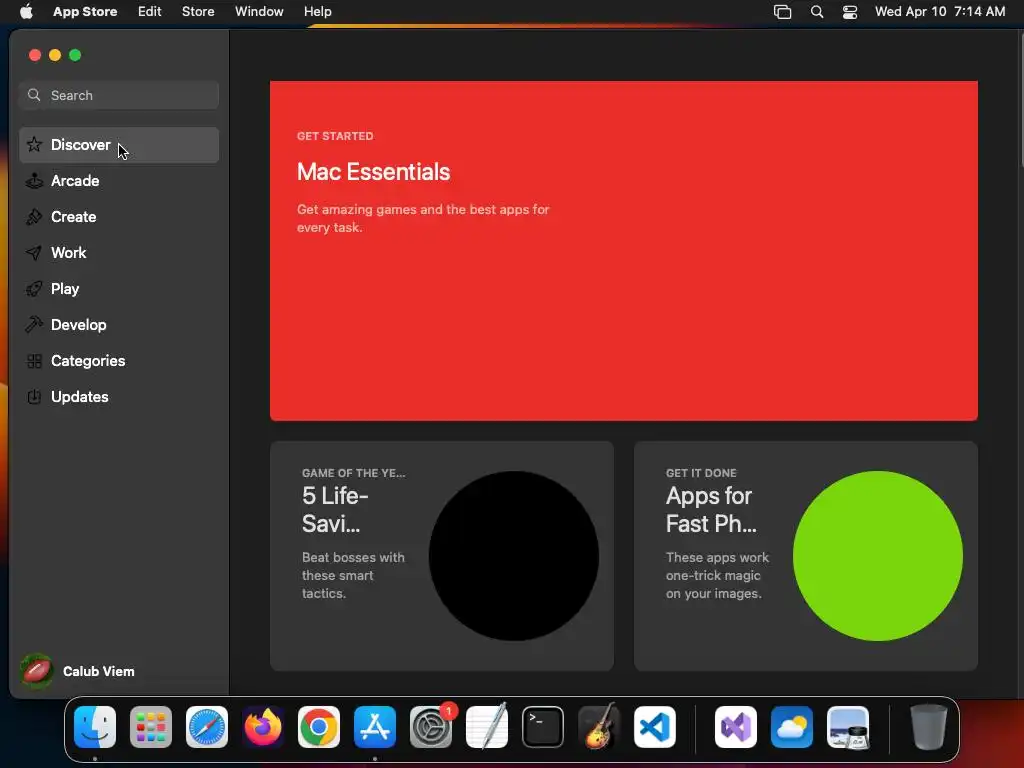Open the Help menu

(x=317, y=12)
